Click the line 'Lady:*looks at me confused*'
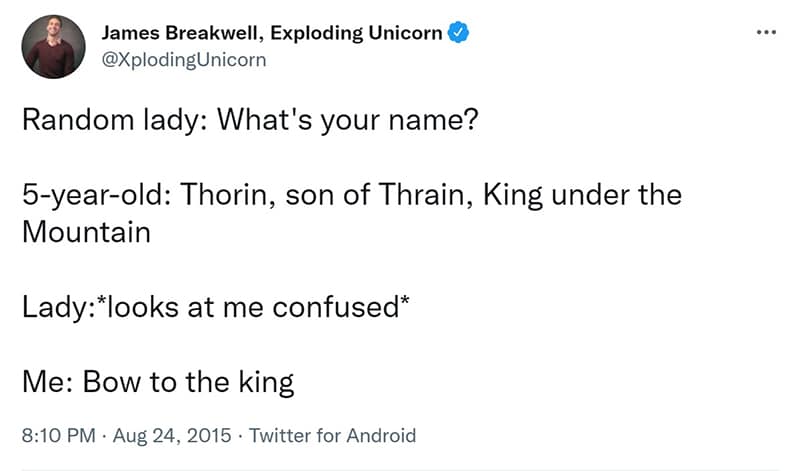The width and height of the screenshot is (800, 471). pyautogui.click(x=215, y=307)
